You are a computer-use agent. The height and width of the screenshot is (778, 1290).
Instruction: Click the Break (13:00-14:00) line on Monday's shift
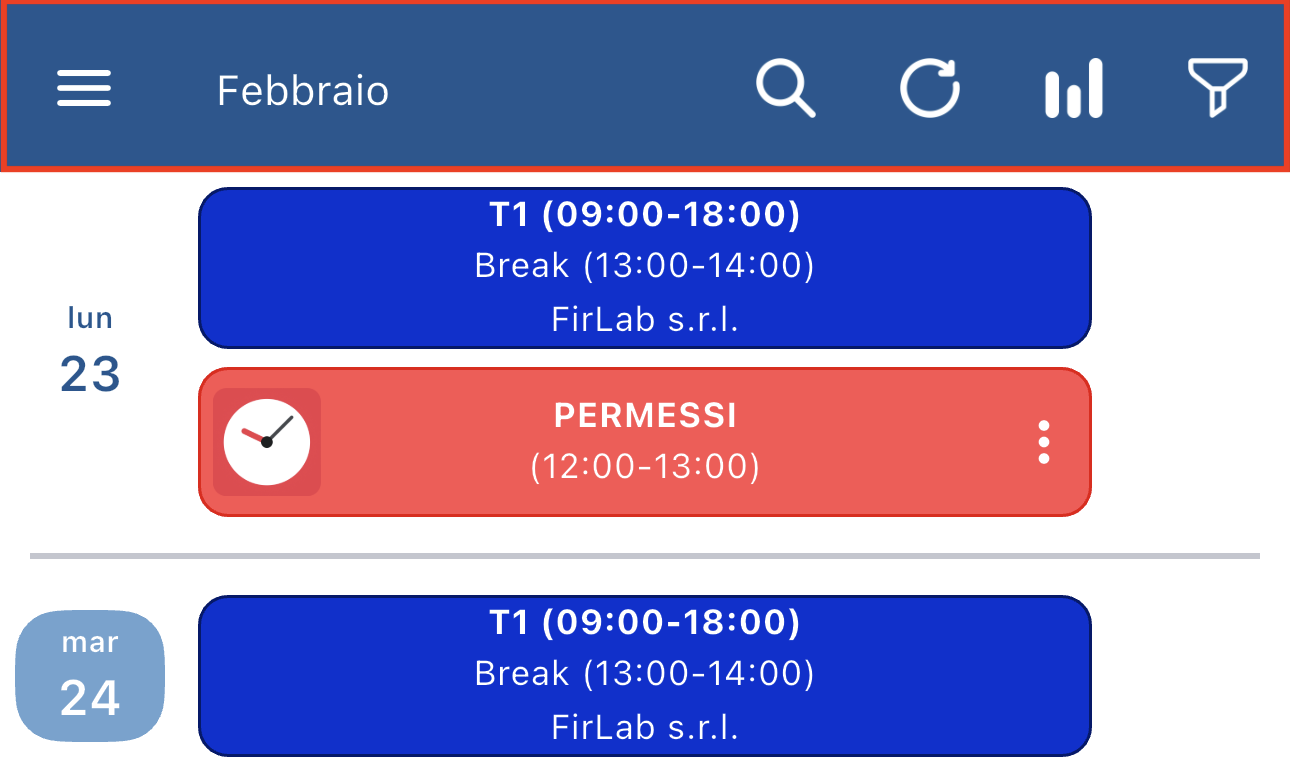tap(645, 266)
